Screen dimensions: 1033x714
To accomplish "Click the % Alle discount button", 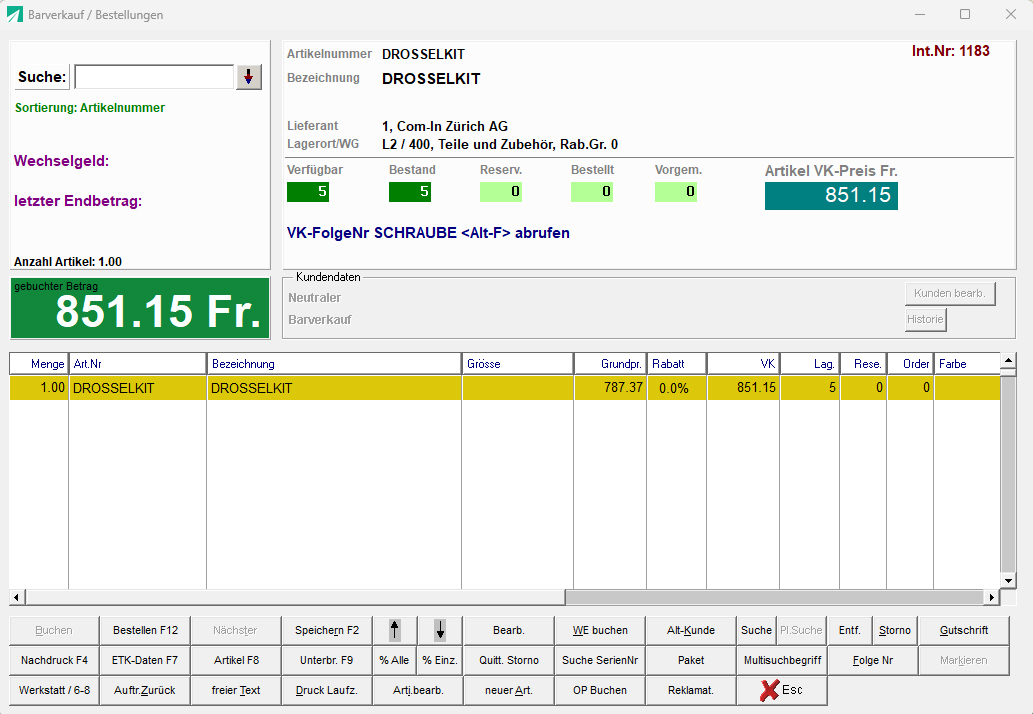I will click(395, 660).
